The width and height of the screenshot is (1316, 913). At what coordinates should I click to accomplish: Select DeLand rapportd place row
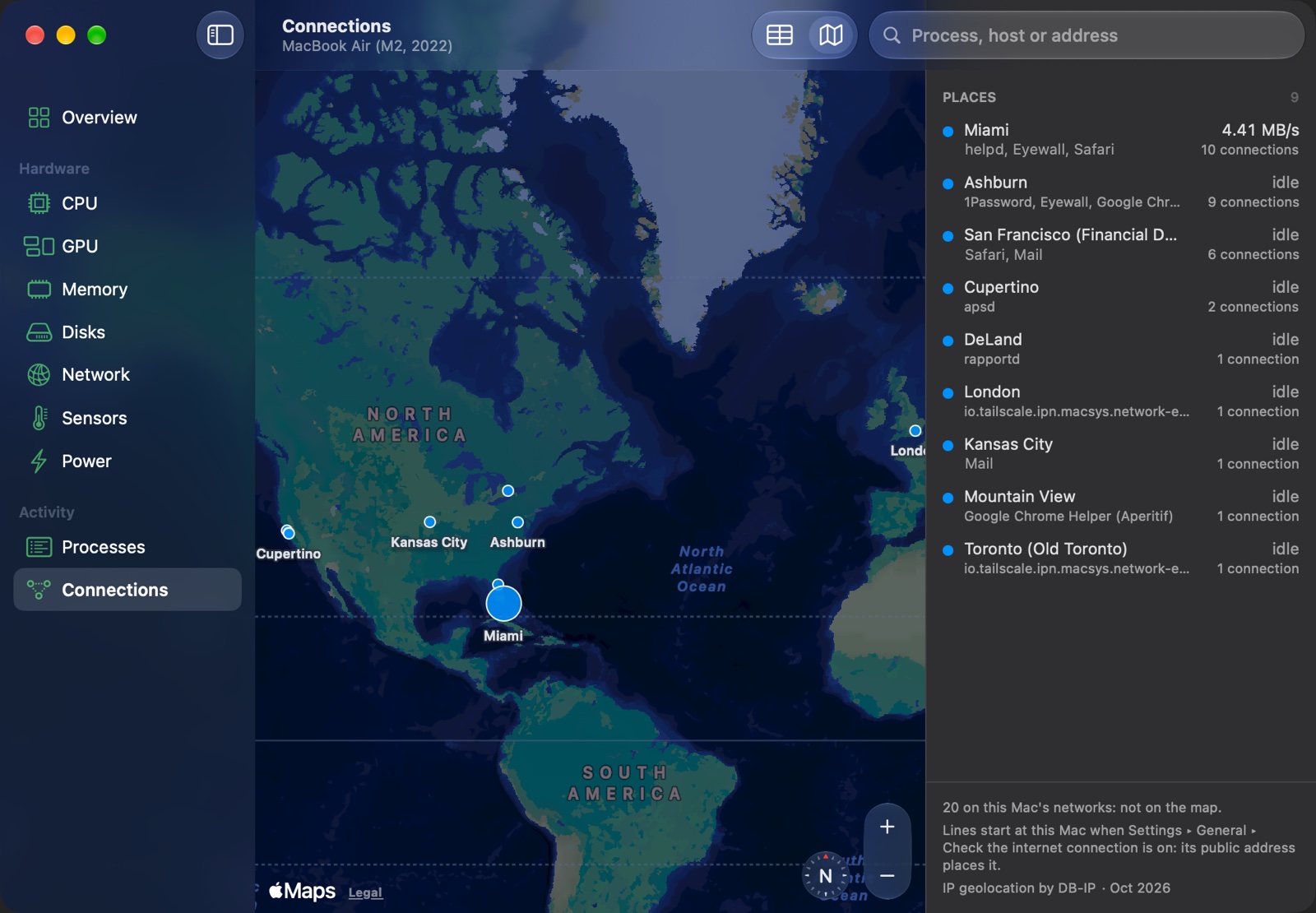(1120, 349)
